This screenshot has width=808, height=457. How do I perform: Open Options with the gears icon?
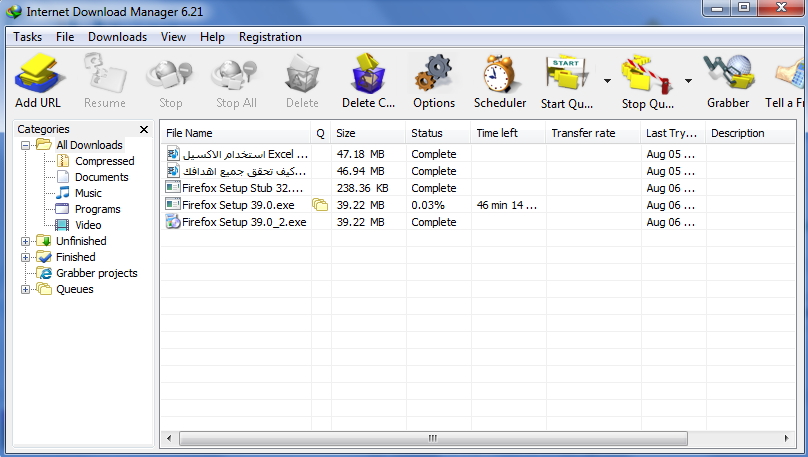click(434, 74)
